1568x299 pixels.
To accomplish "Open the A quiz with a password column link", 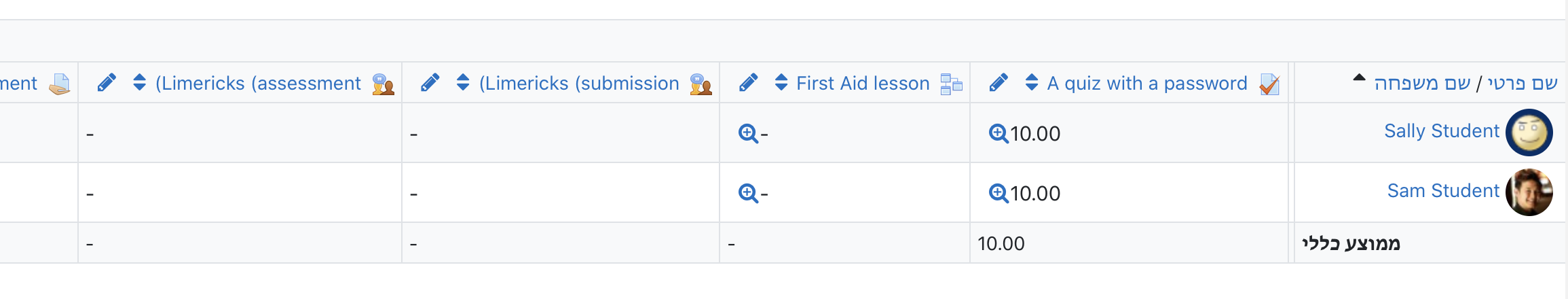I will [1147, 84].
